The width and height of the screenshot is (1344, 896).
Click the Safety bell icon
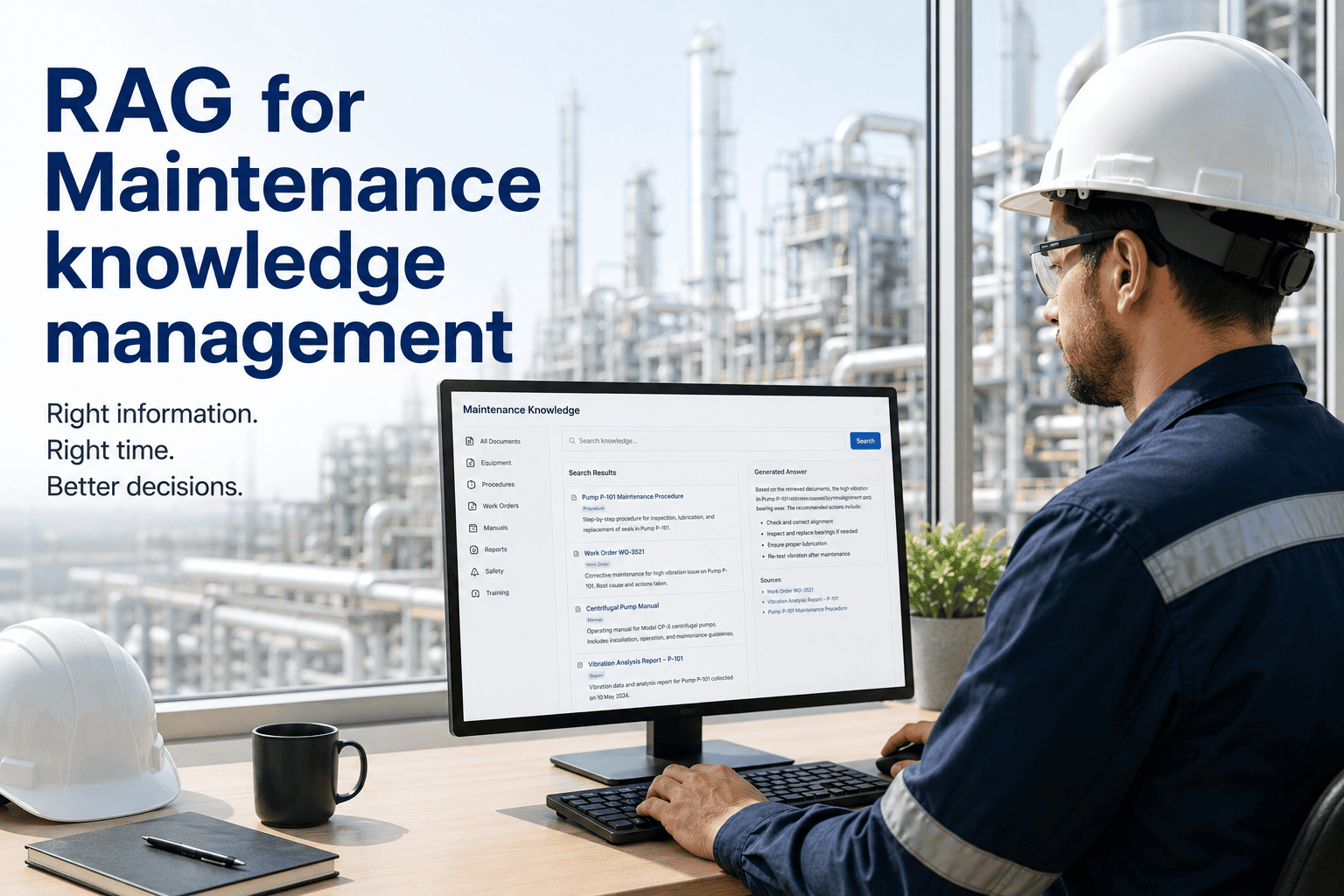tap(475, 571)
